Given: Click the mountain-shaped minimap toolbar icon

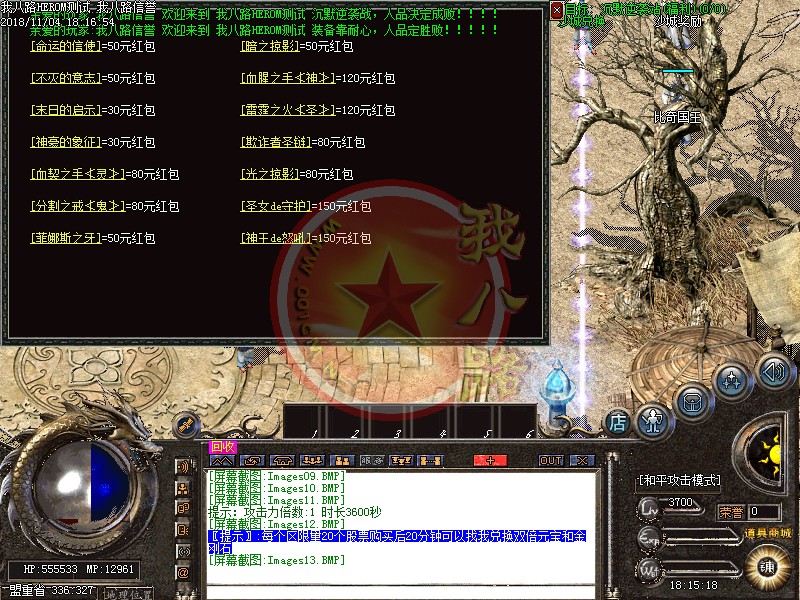Looking at the screenshot, I should tap(222, 461).
